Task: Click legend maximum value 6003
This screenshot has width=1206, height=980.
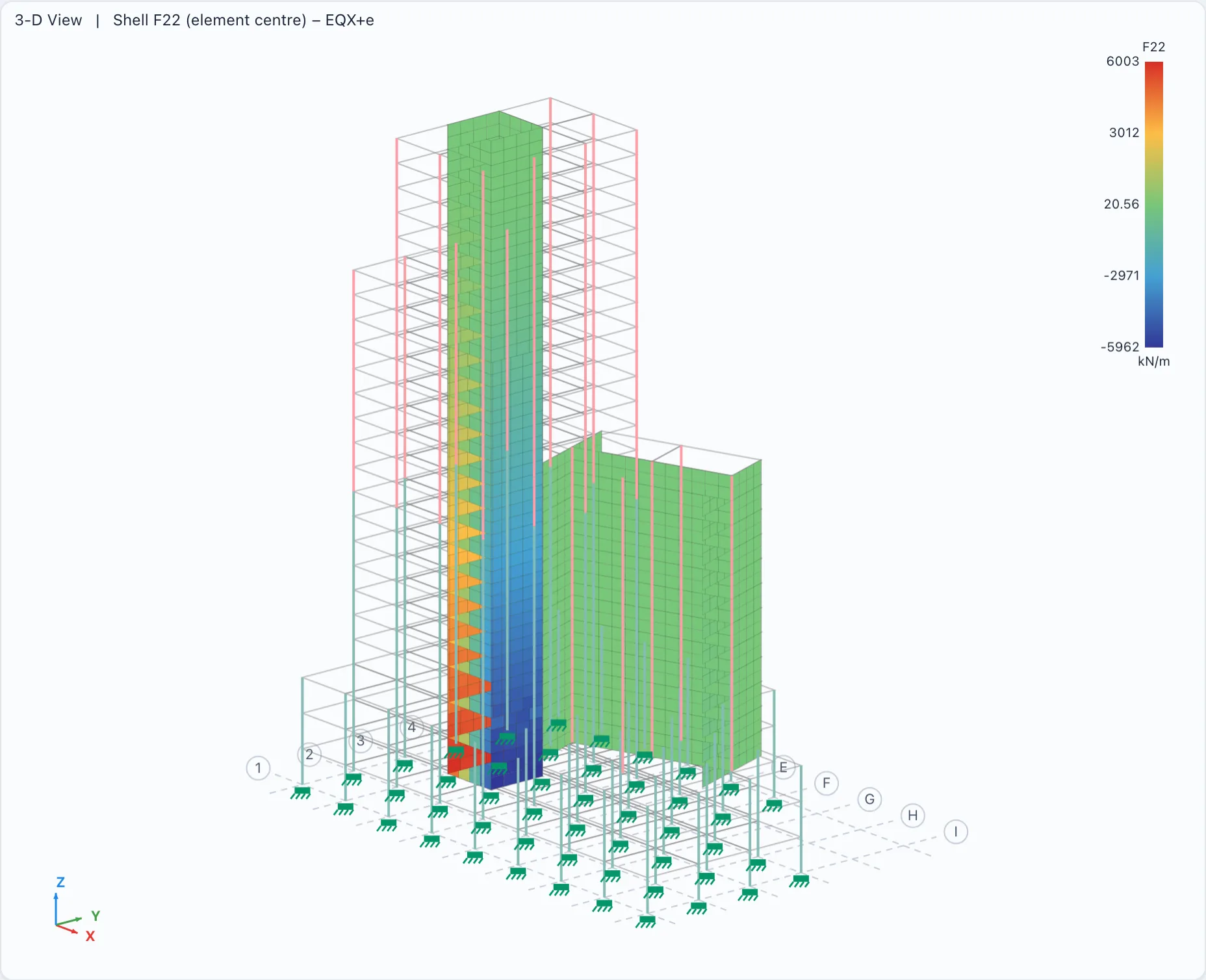Action: (1123, 61)
